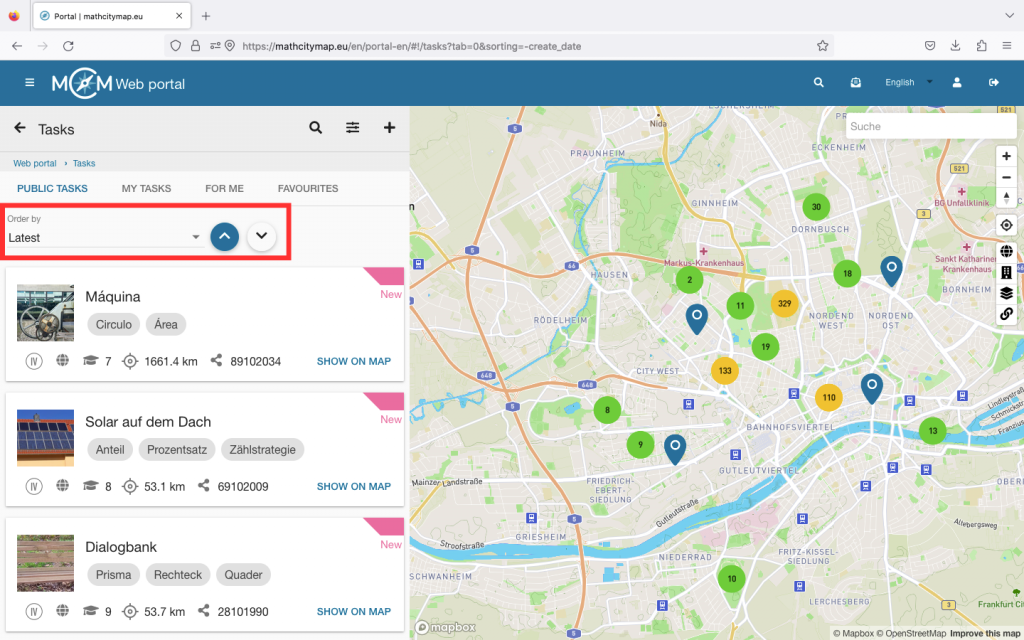Click the map's locate-me crosshair button

click(1006, 225)
